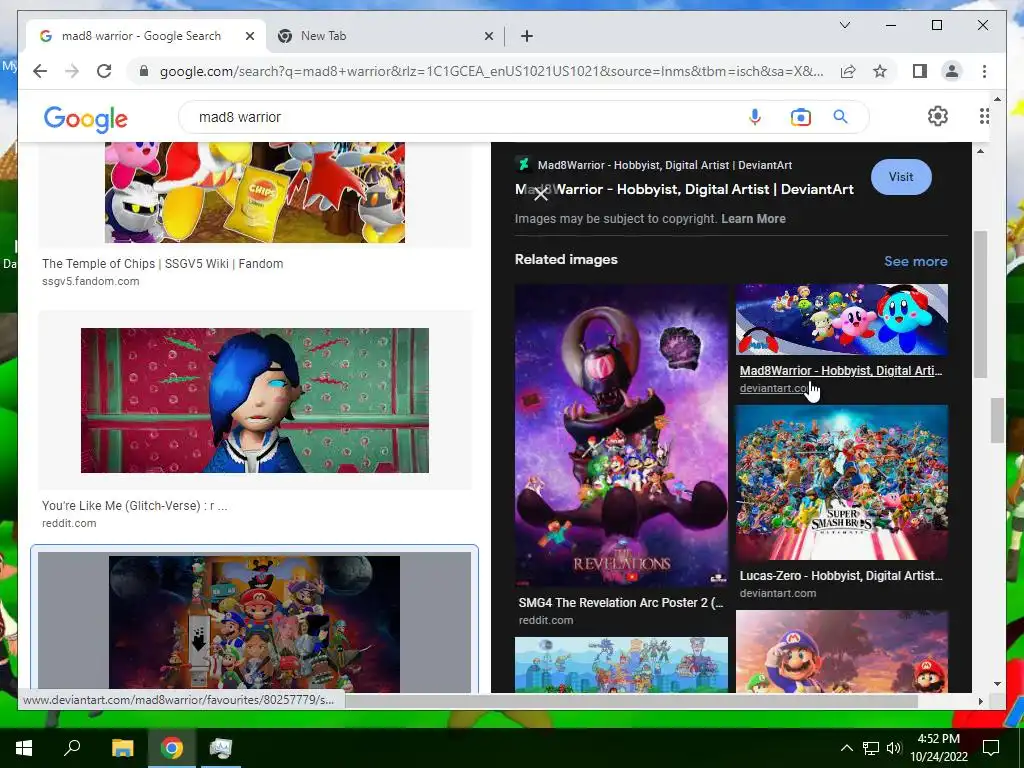
Task: Open 'Lucas-Zero - Hobbyist, Digital Artist' link
Action: (840, 576)
